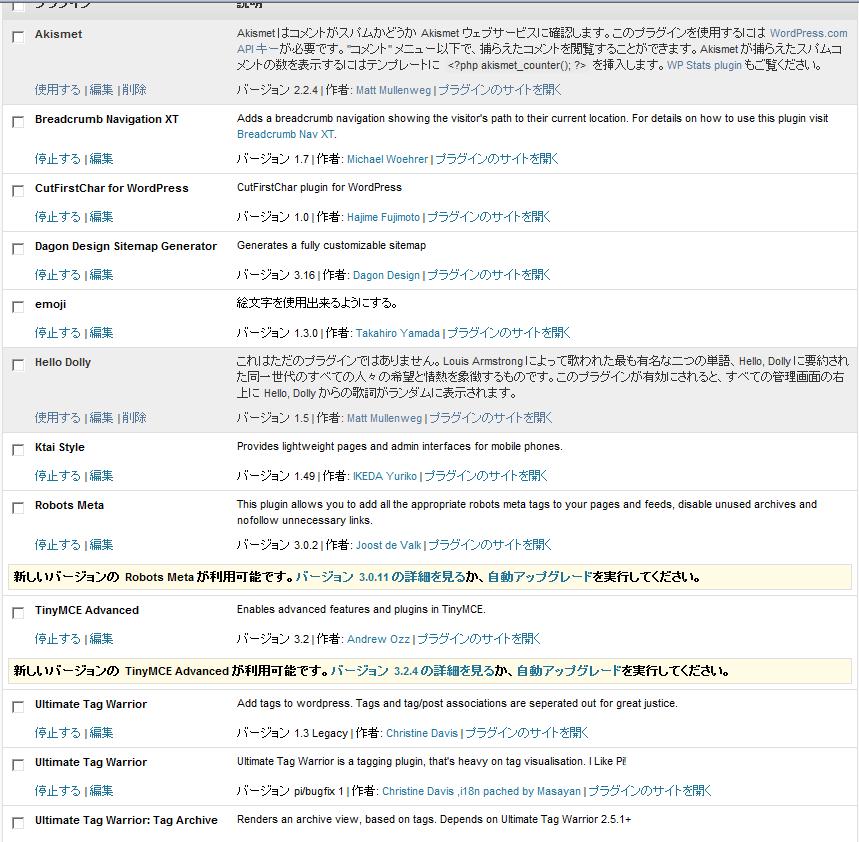Image resolution: width=859 pixels, height=842 pixels.
Task: Open Matt Mullenweg author link for Akismet
Action: pos(393,90)
